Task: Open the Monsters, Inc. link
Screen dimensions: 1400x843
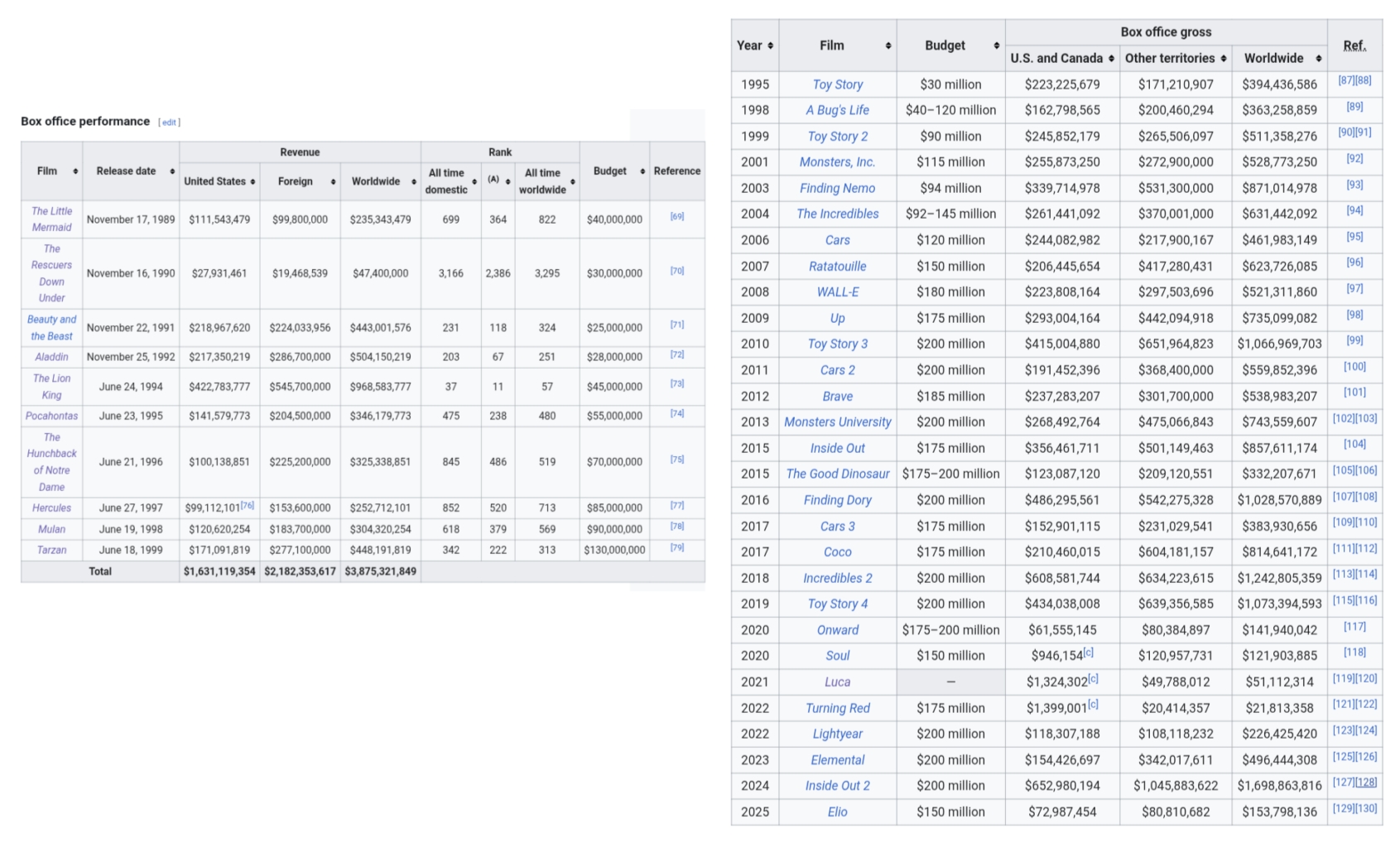Action: [x=837, y=162]
